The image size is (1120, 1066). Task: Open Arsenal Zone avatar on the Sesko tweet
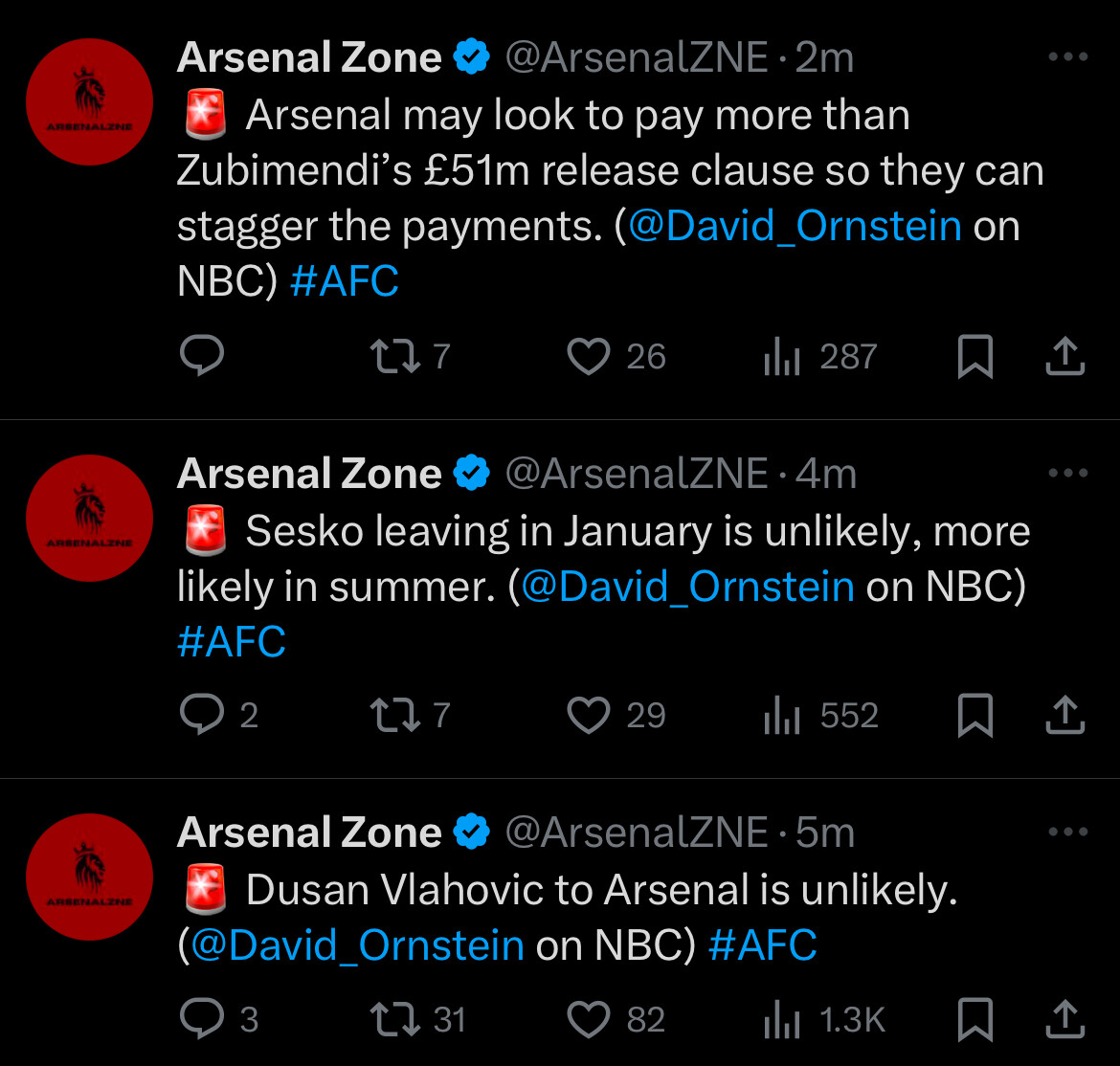pos(89,519)
